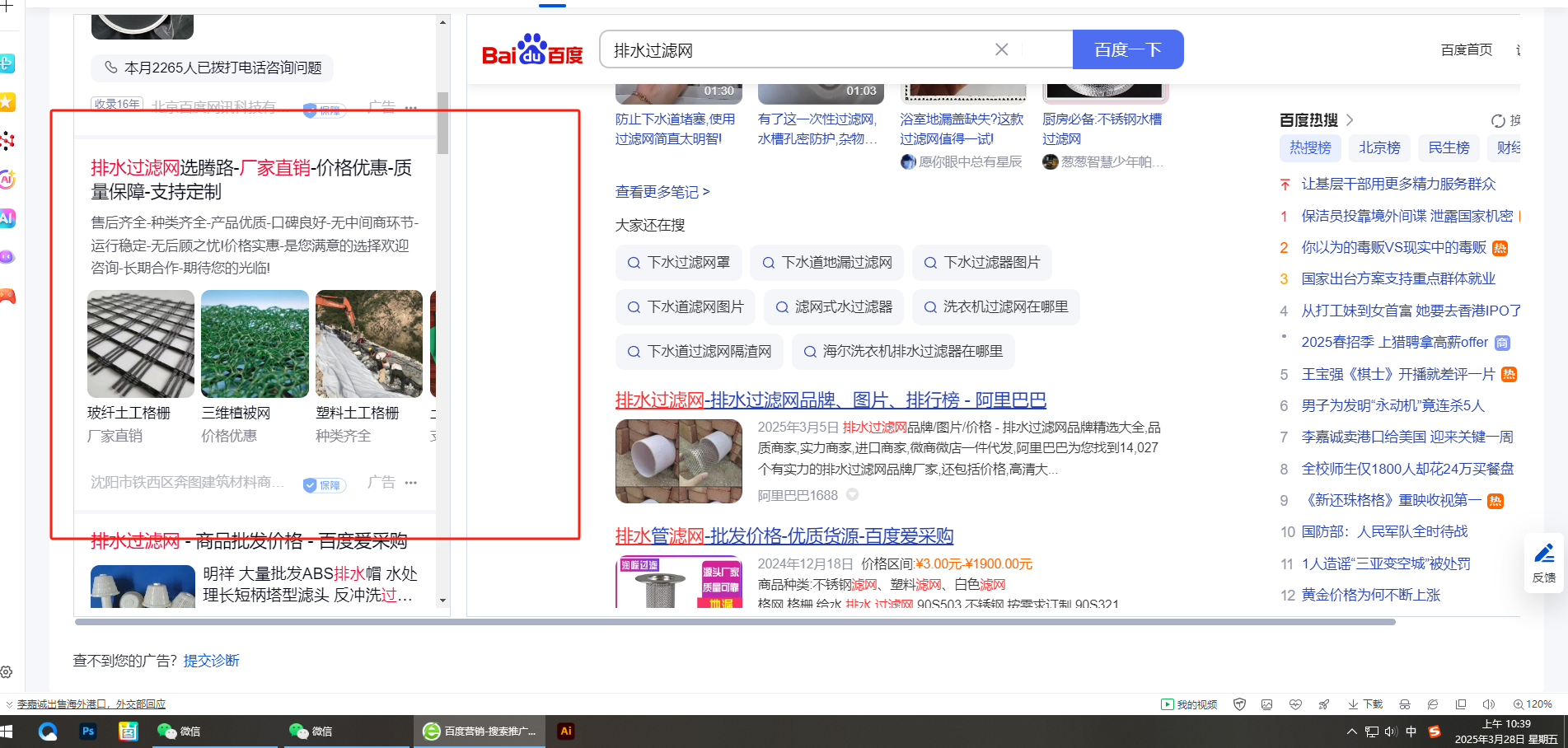Open hot search 保洁员投靠境外间谍 泄露国家机密
1568x748 pixels.
click(x=1407, y=216)
